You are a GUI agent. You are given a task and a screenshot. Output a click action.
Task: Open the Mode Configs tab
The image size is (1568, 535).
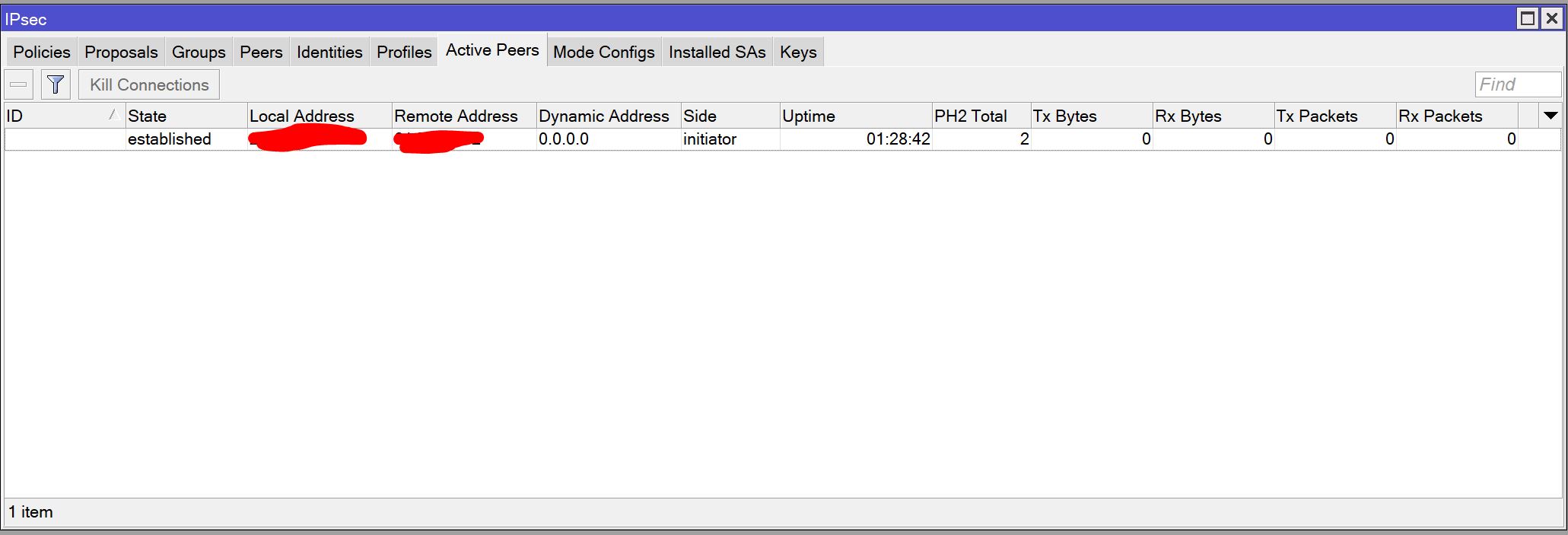(604, 52)
